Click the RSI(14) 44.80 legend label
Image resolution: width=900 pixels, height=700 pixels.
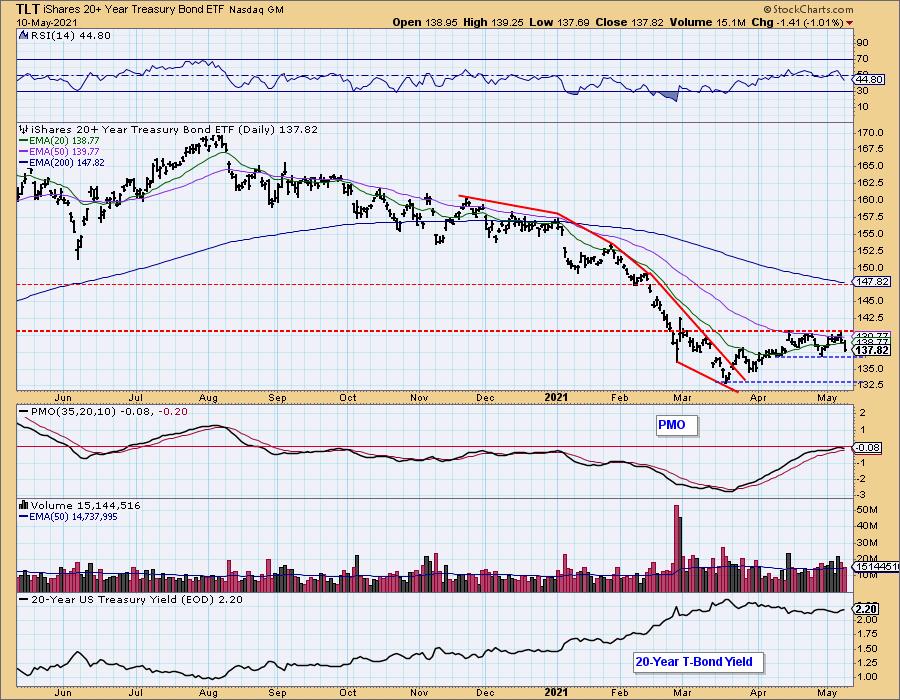click(x=71, y=36)
